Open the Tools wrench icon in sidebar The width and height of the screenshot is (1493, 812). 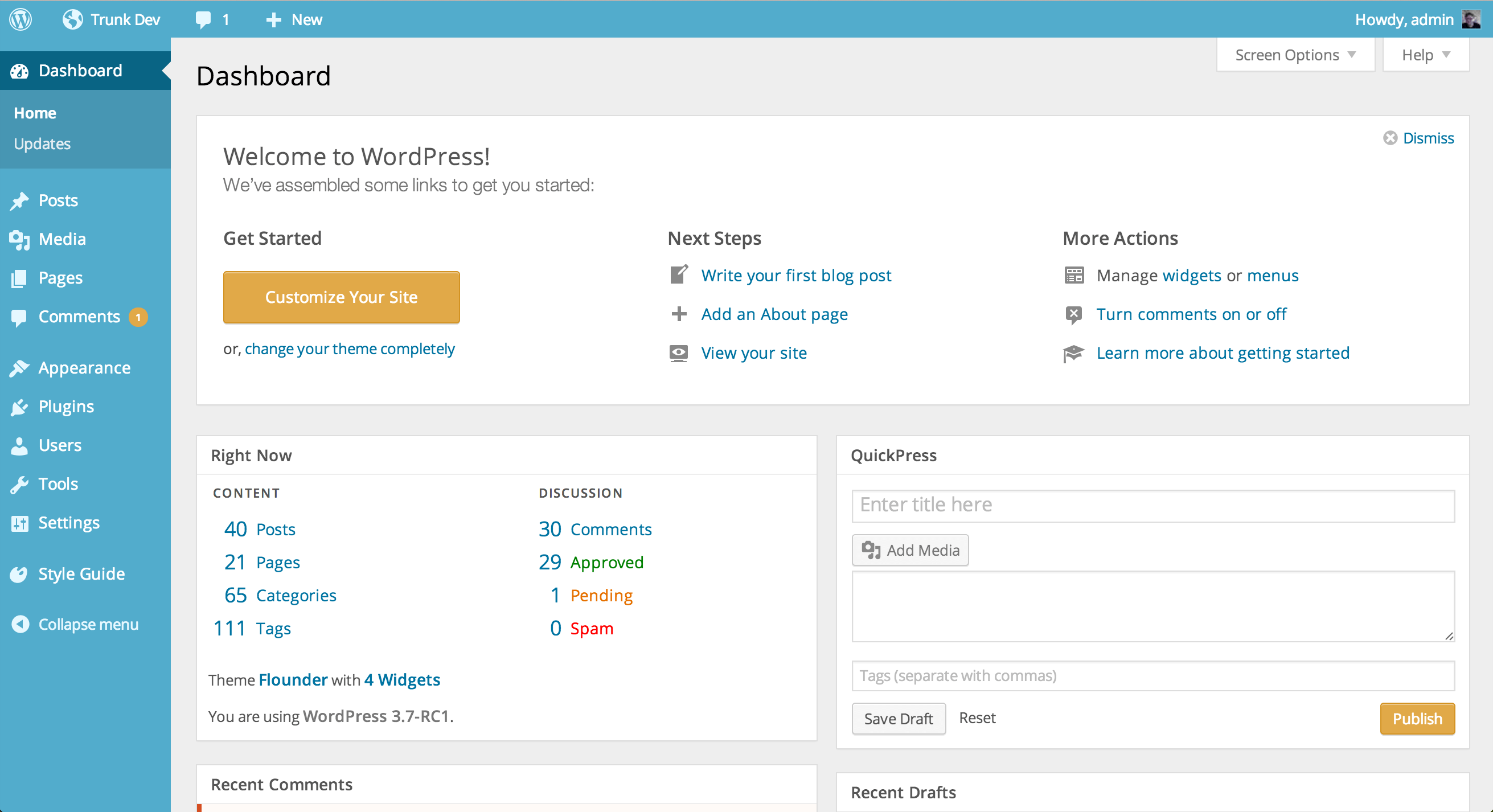click(19, 485)
